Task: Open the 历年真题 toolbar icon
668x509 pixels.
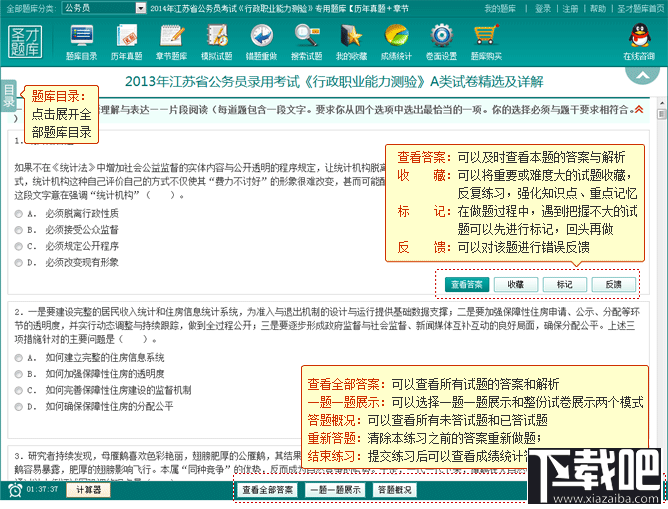Action: point(127,42)
